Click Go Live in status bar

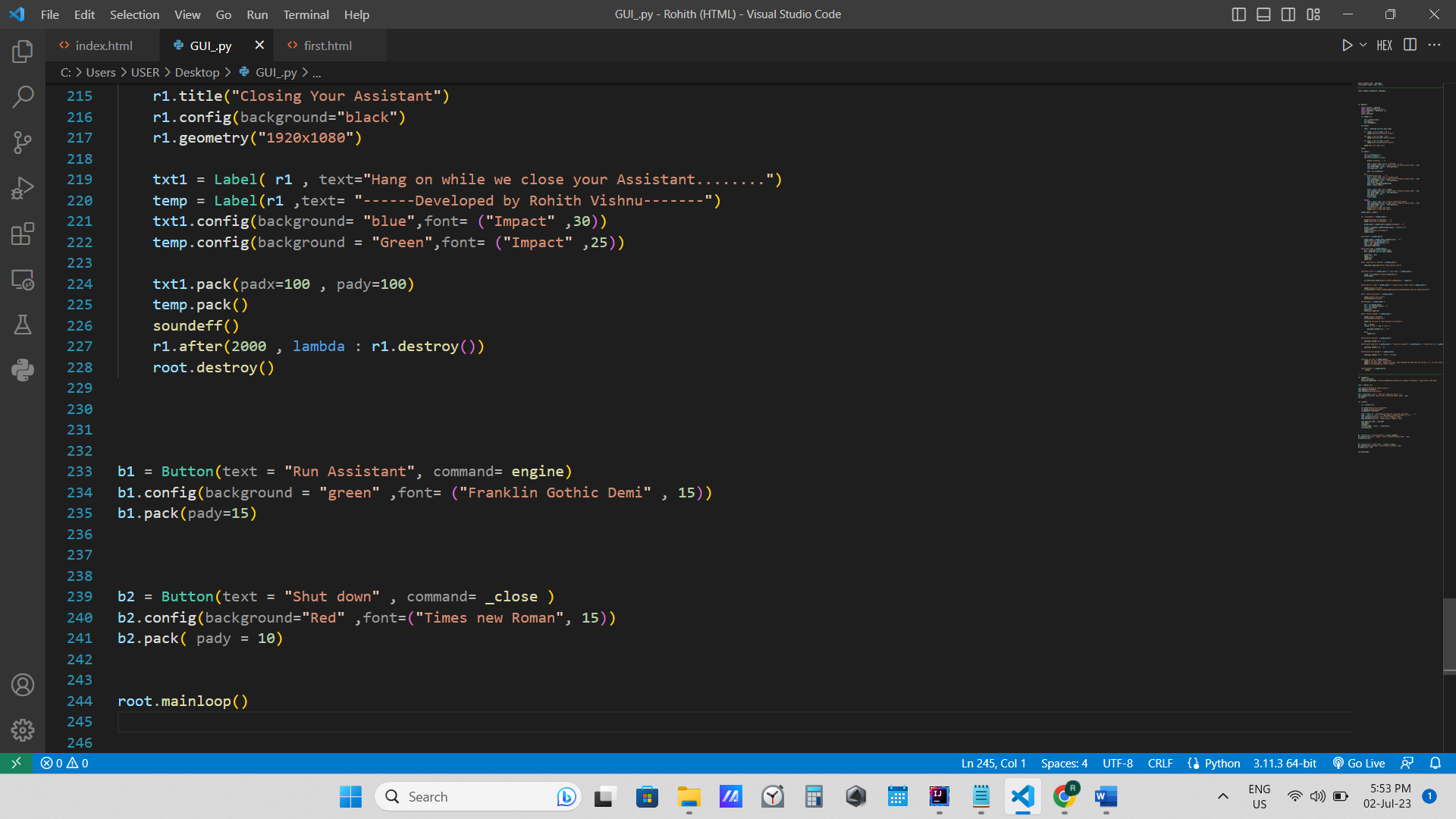pyautogui.click(x=1359, y=763)
